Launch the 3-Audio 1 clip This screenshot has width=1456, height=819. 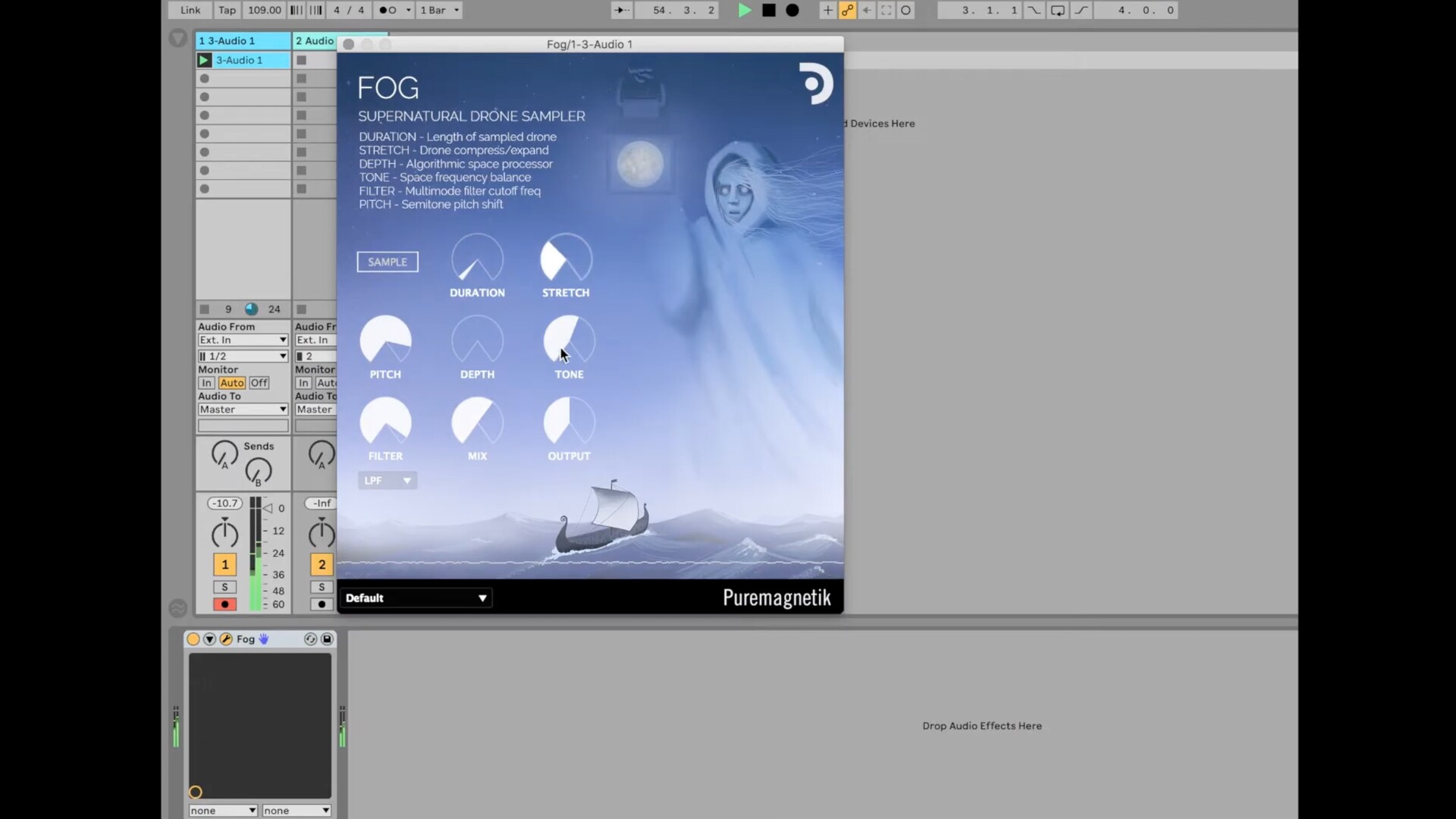point(203,60)
